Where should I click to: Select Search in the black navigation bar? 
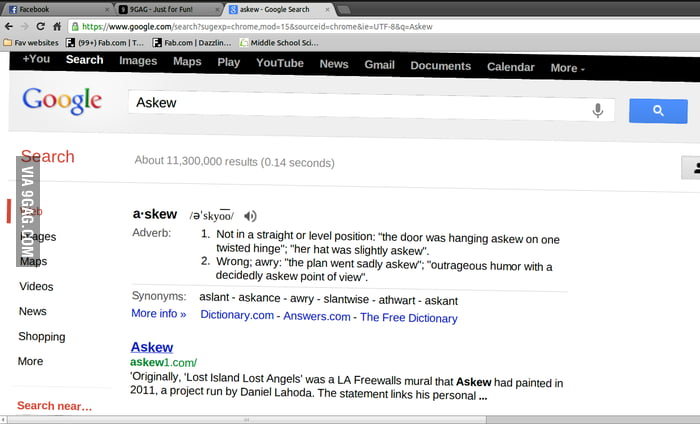click(x=84, y=60)
